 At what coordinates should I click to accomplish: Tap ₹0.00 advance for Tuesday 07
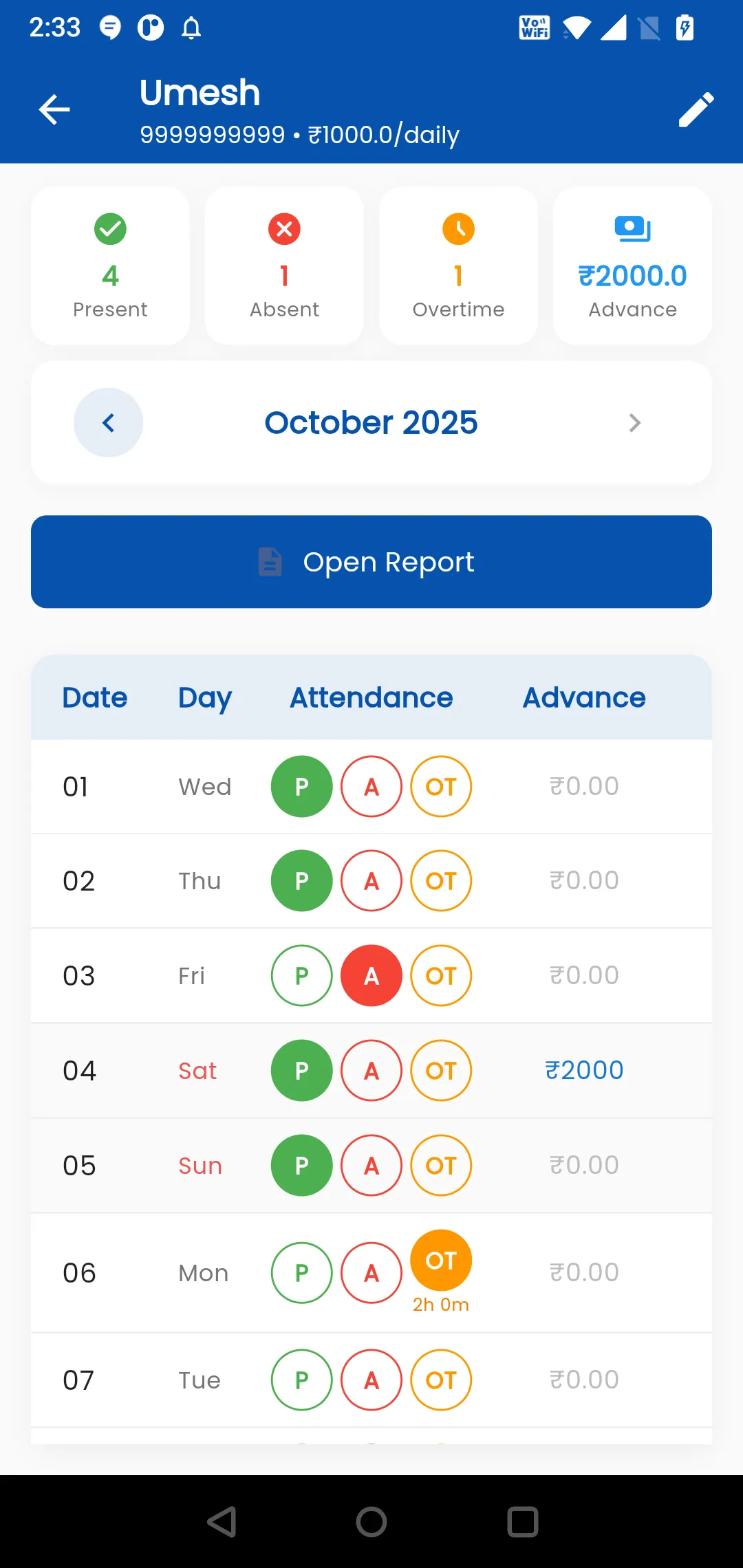point(584,1380)
